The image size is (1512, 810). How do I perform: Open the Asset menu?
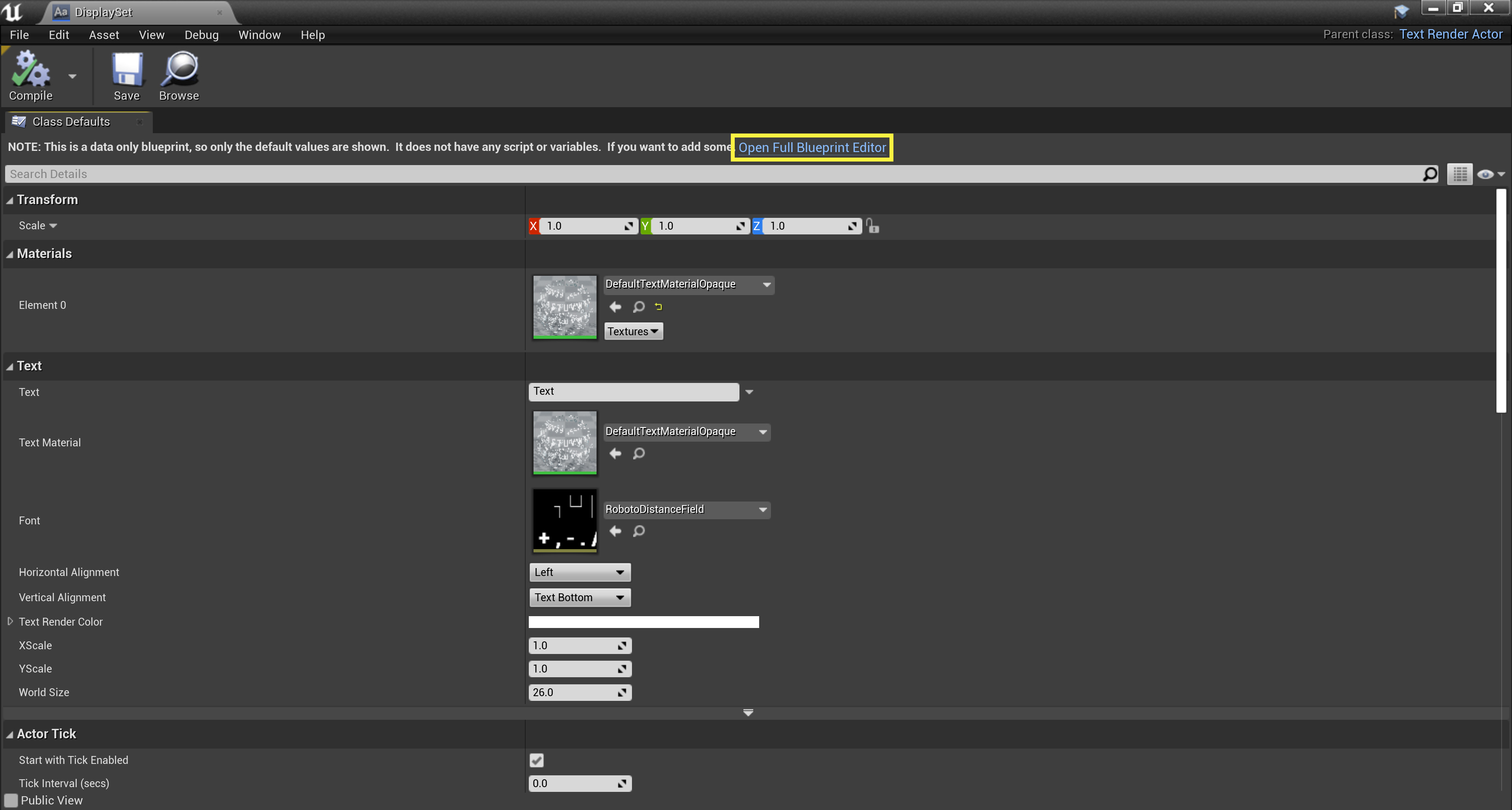(x=104, y=35)
